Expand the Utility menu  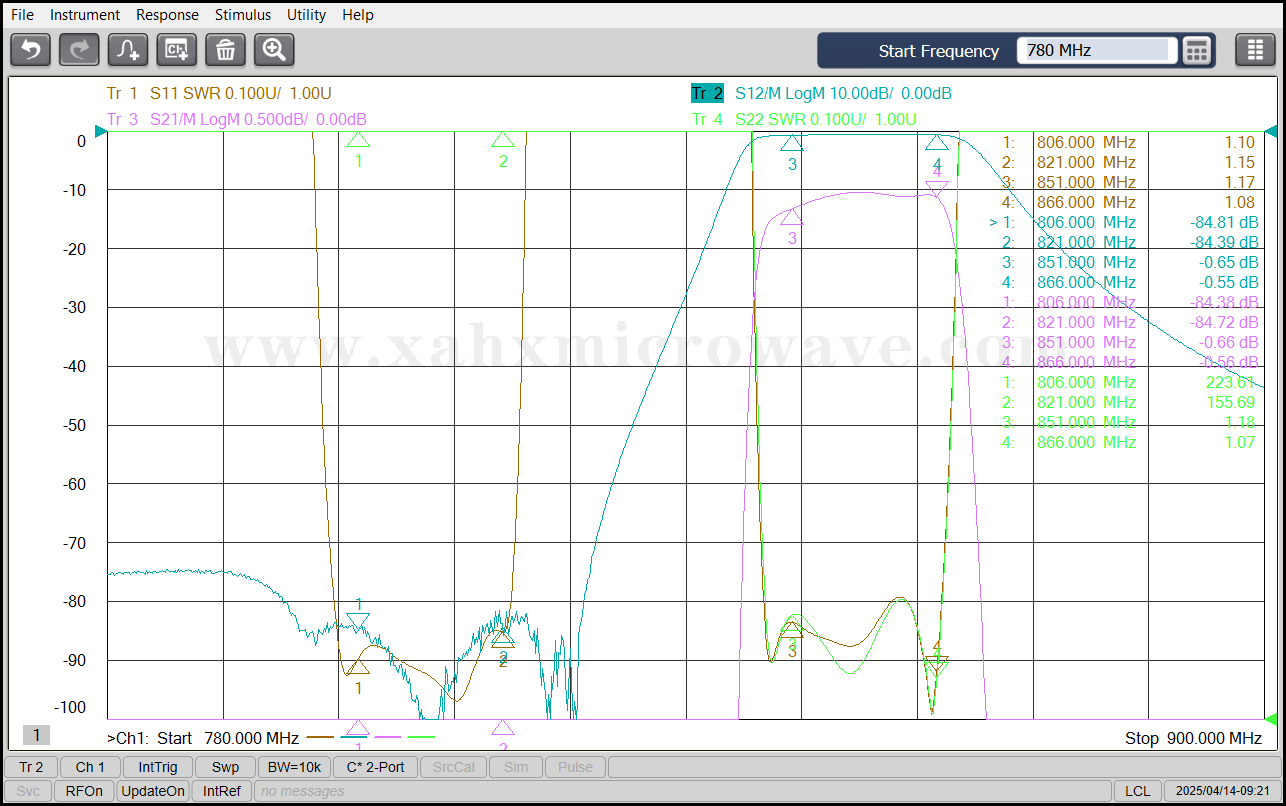click(x=306, y=15)
